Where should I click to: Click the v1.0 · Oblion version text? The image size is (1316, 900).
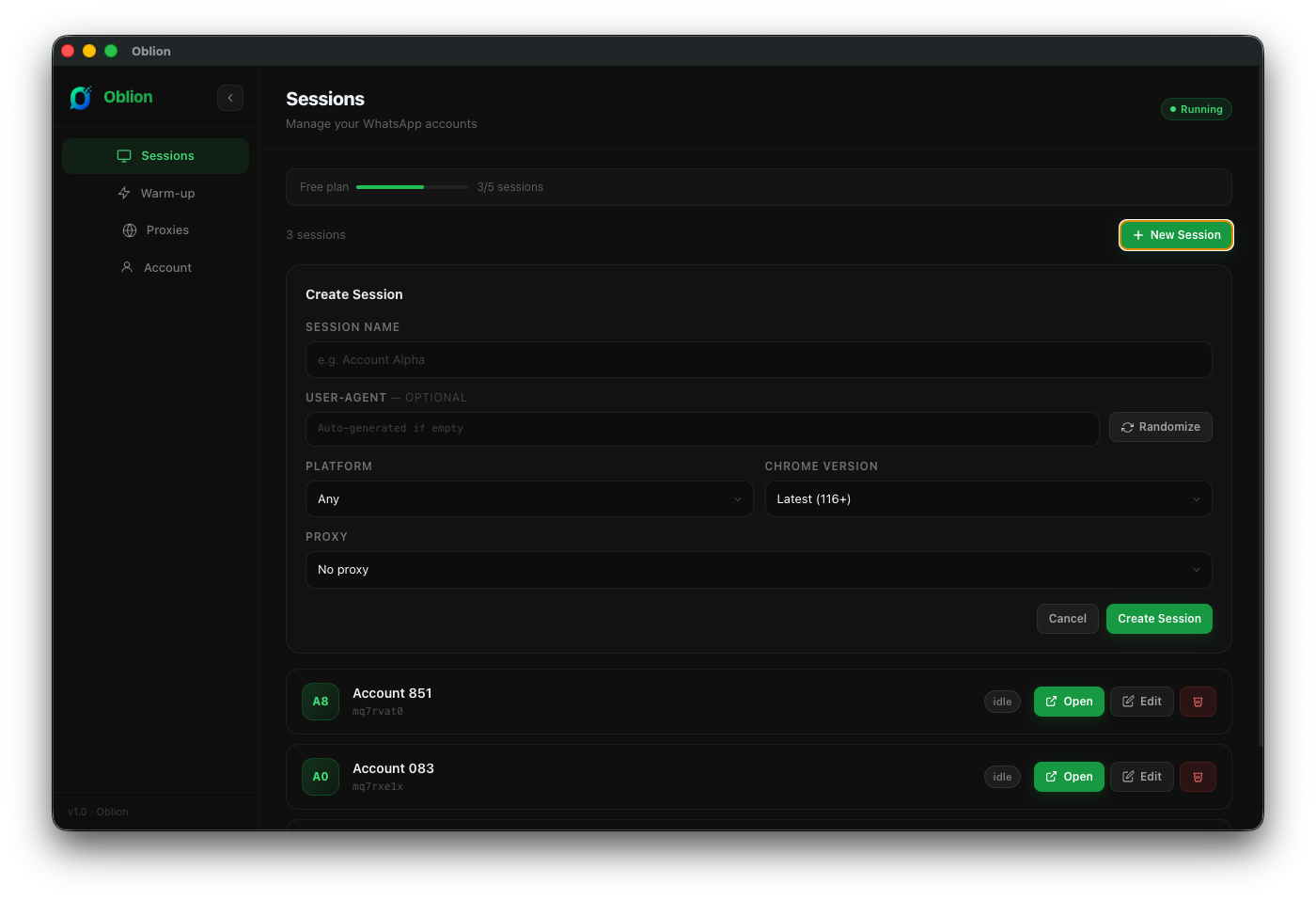point(98,812)
